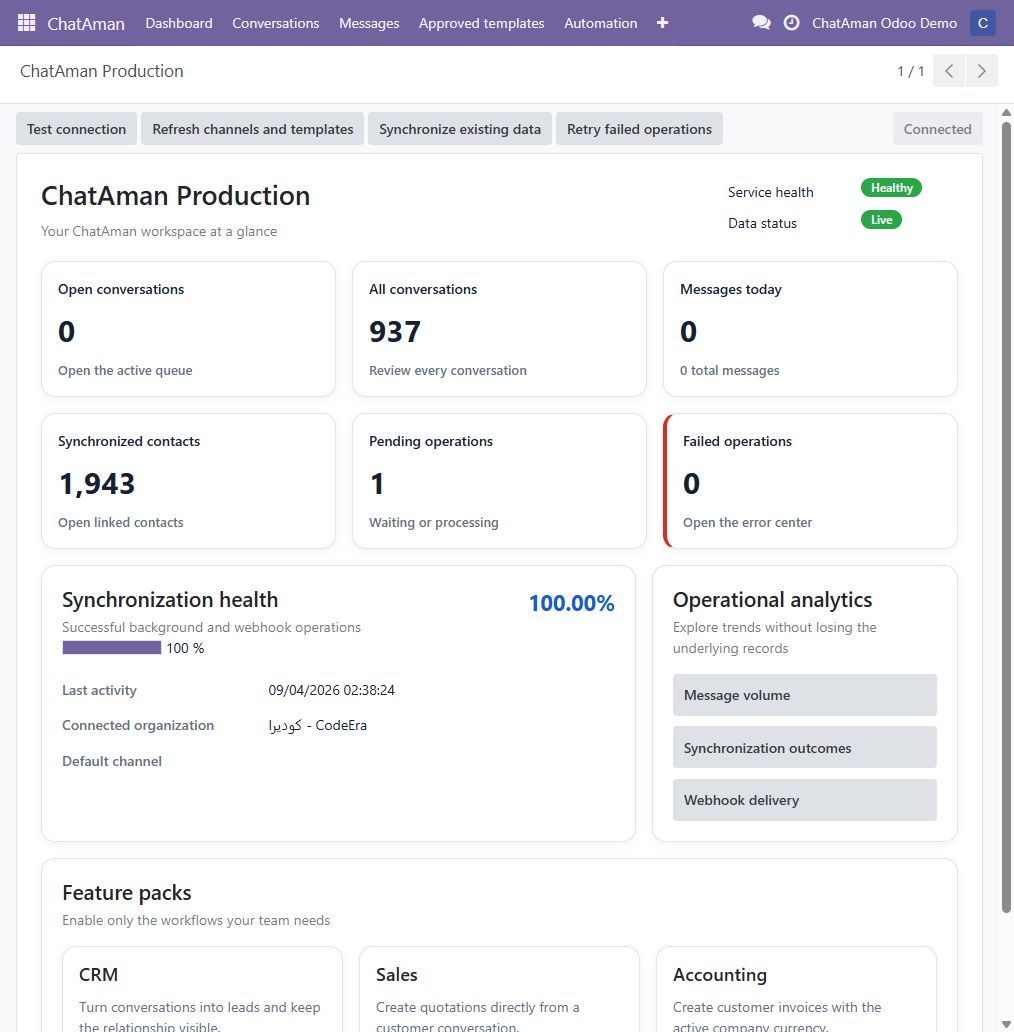Click the vertical scrollbar thumb
The width and height of the screenshot is (1014, 1032).
1006,517
